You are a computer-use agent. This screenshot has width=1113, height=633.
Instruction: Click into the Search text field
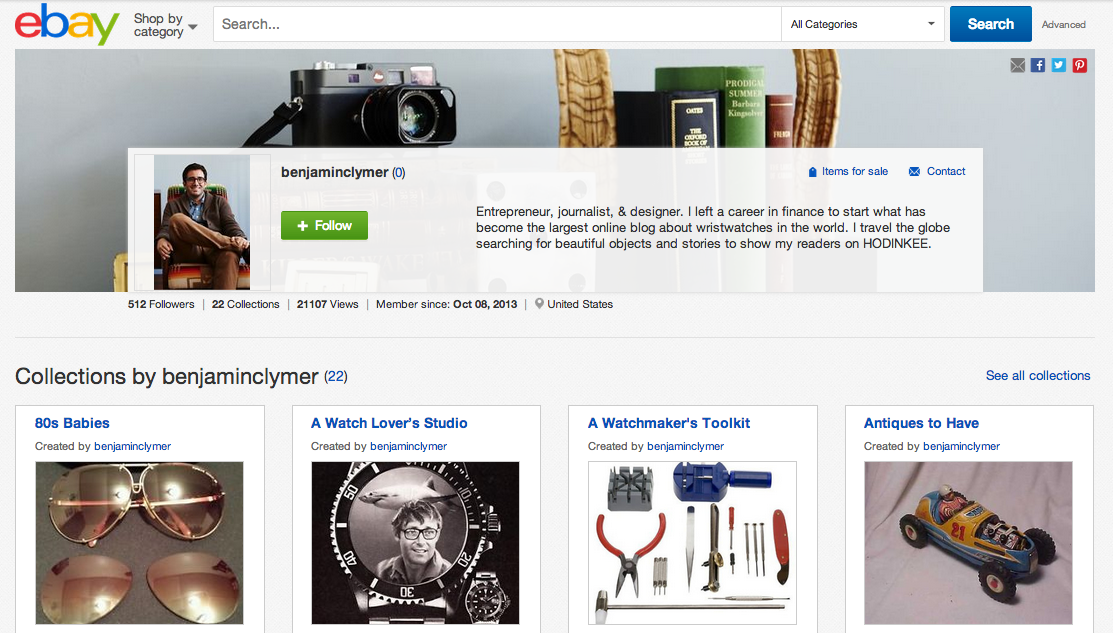pyautogui.click(x=497, y=24)
